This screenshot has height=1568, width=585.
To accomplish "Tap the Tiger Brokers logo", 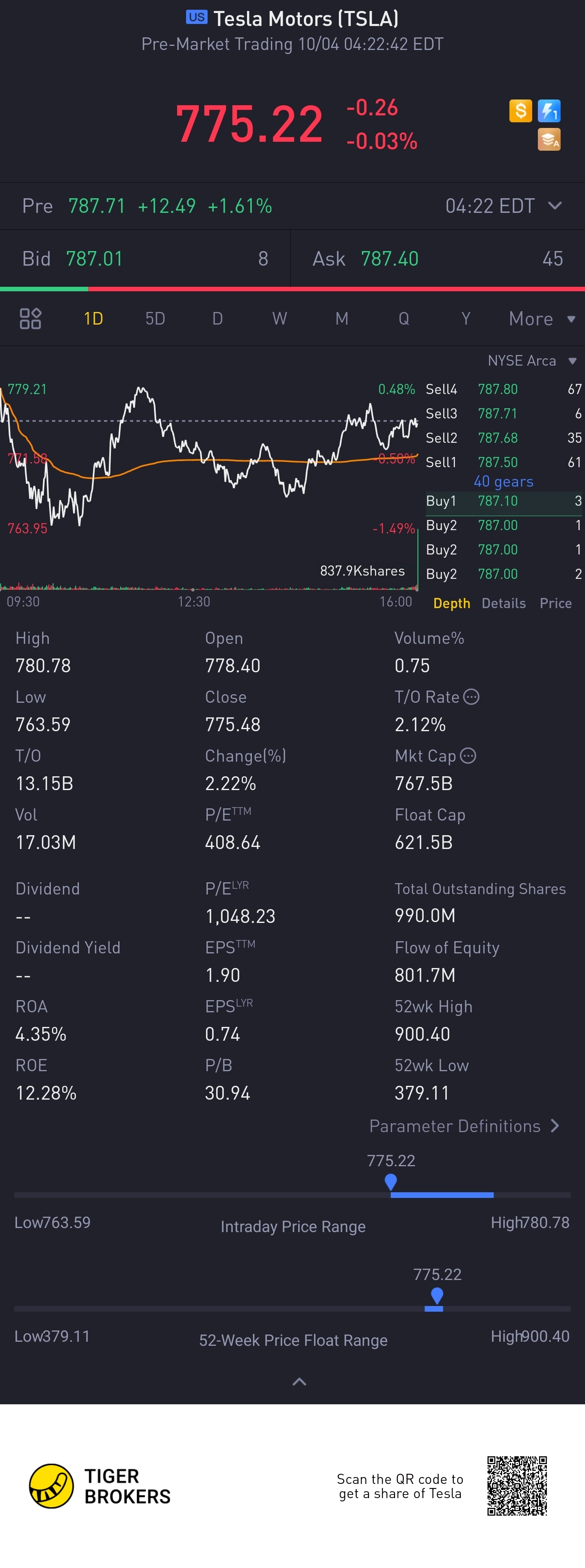I will tap(100, 1486).
